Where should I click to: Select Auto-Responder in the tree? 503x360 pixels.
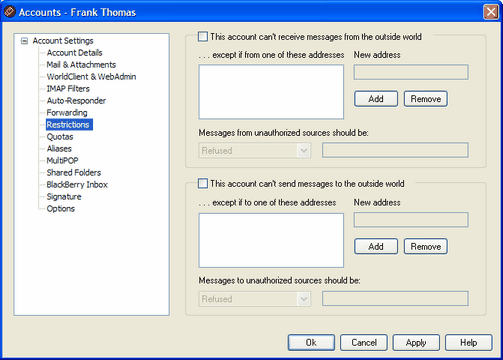[76, 101]
